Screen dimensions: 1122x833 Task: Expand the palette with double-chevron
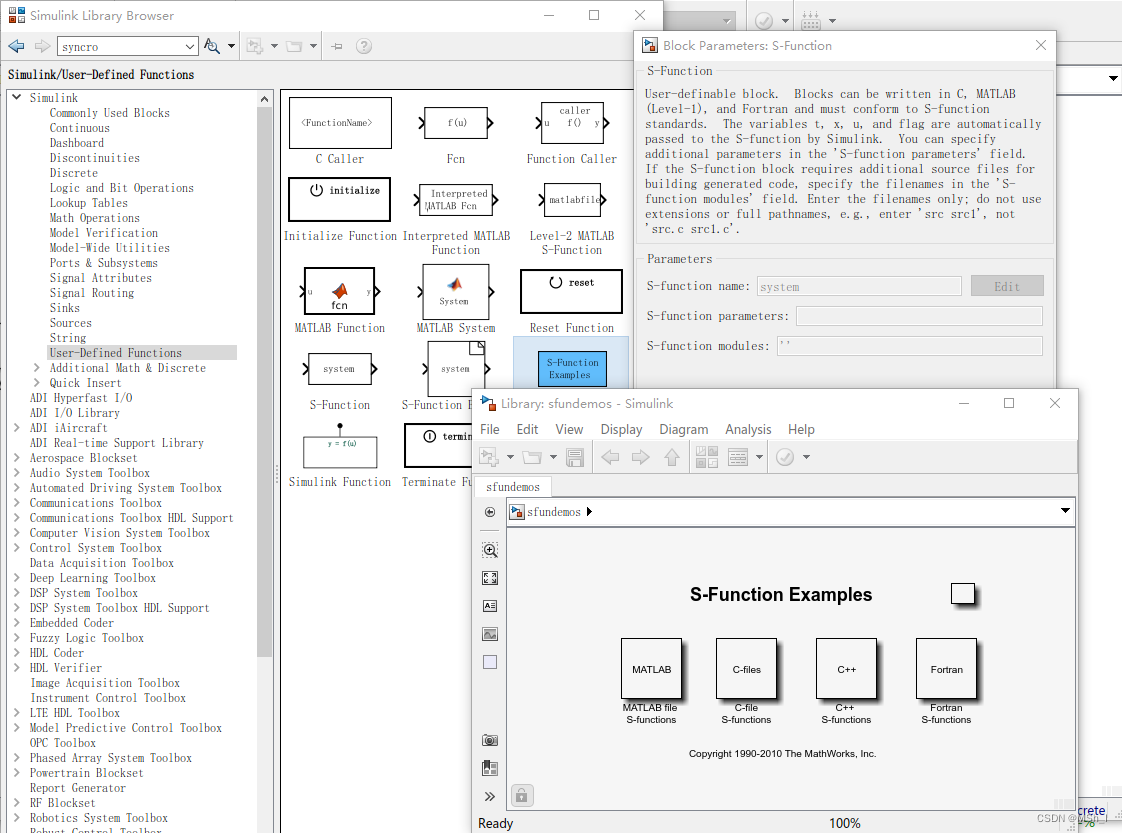point(490,796)
